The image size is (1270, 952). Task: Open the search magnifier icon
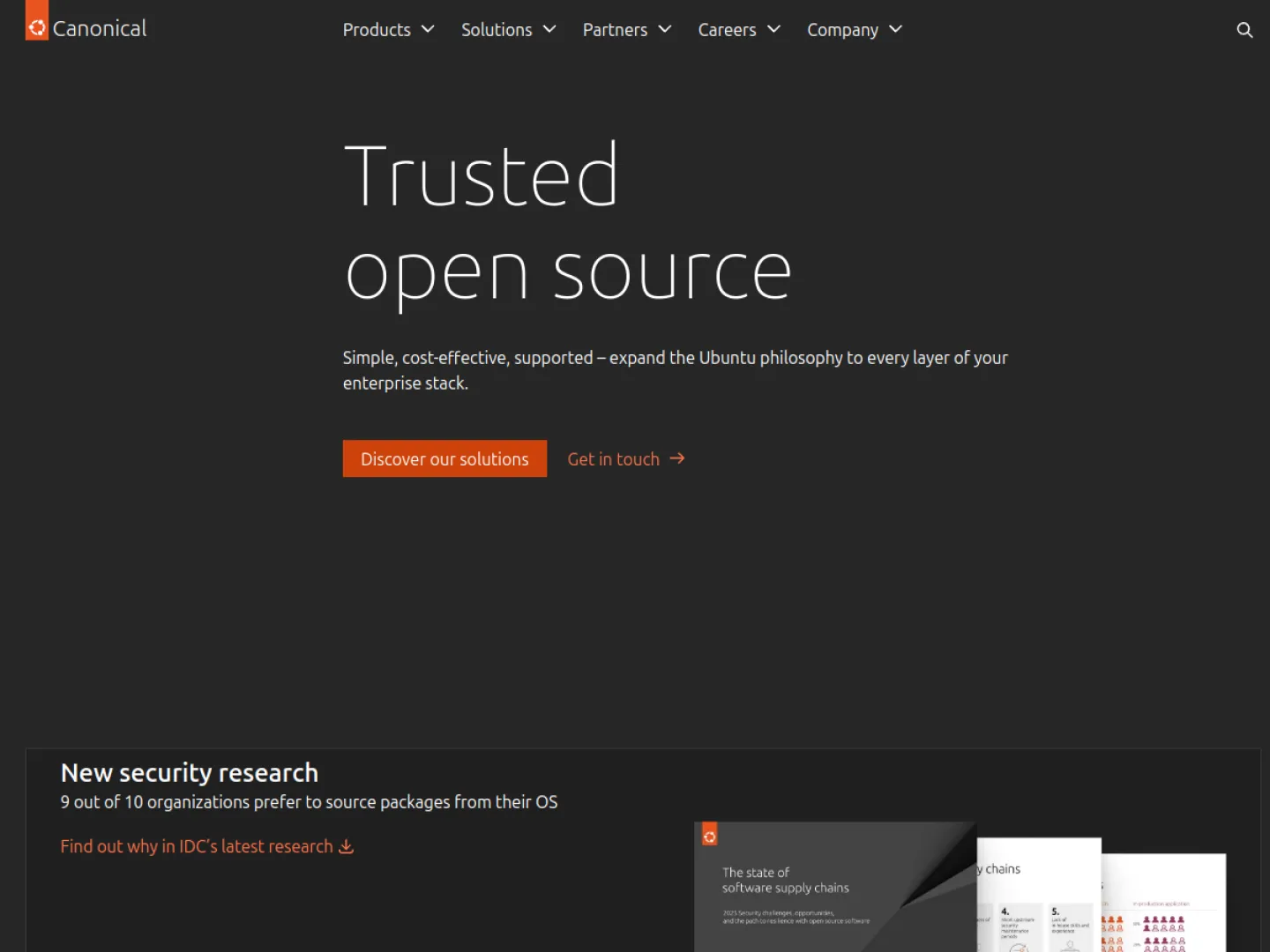point(1244,30)
